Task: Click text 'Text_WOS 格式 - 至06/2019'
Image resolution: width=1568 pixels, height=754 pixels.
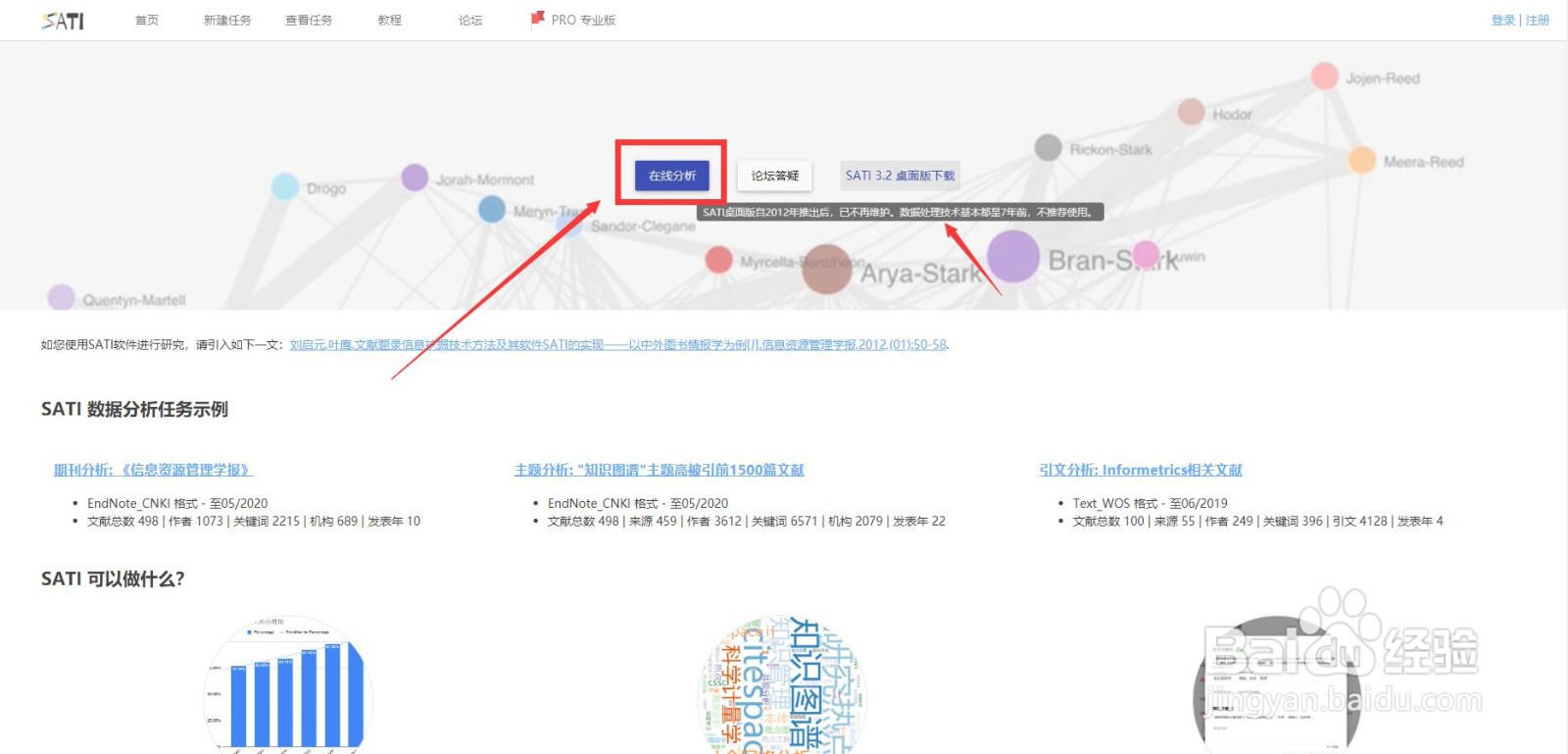Action: [1151, 503]
